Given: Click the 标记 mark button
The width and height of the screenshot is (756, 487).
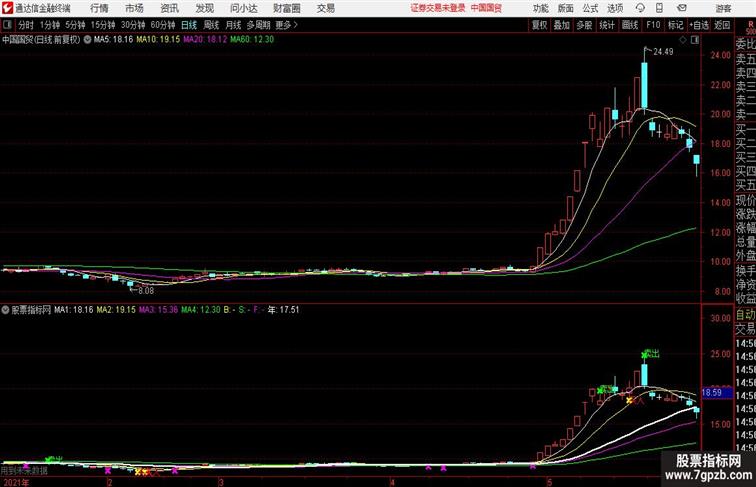Looking at the screenshot, I should coord(675,25).
